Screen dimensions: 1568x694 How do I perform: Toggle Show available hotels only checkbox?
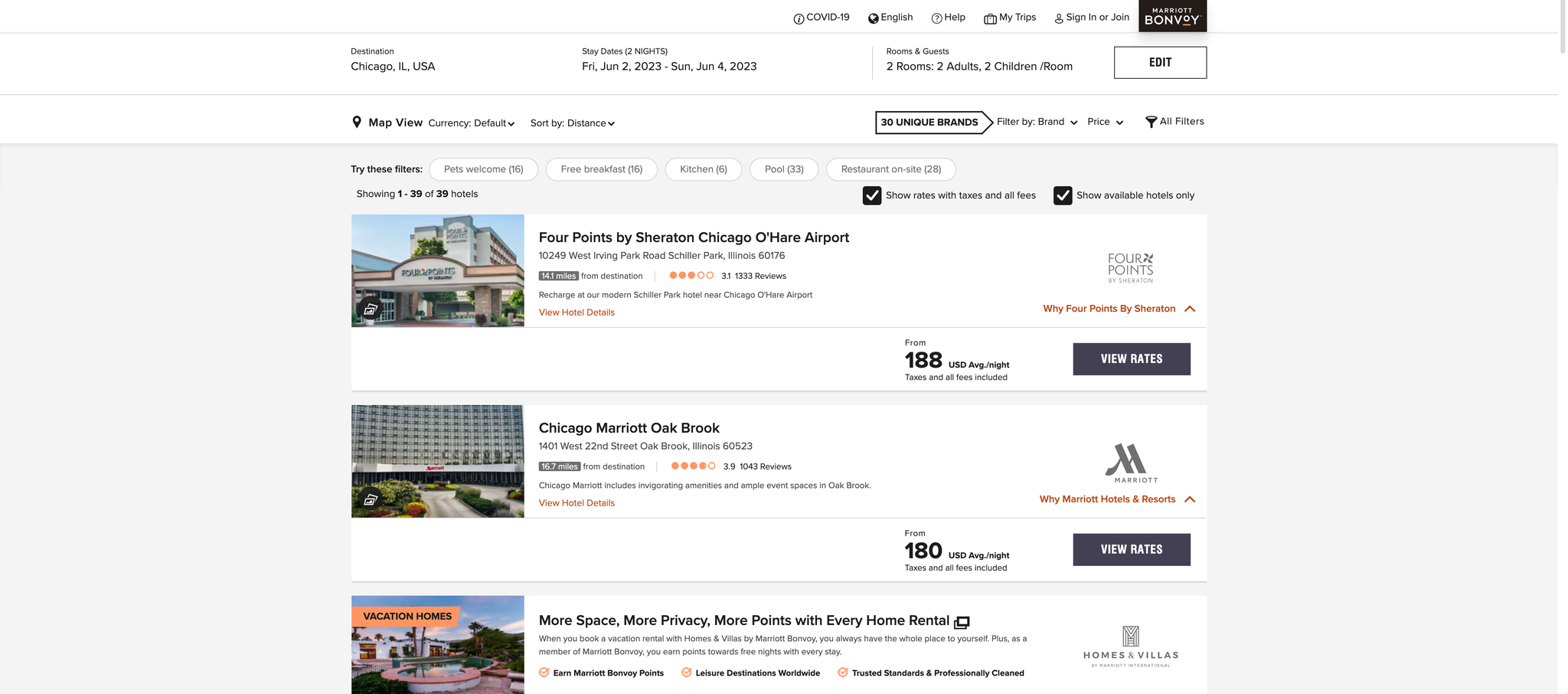pyautogui.click(x=1063, y=195)
